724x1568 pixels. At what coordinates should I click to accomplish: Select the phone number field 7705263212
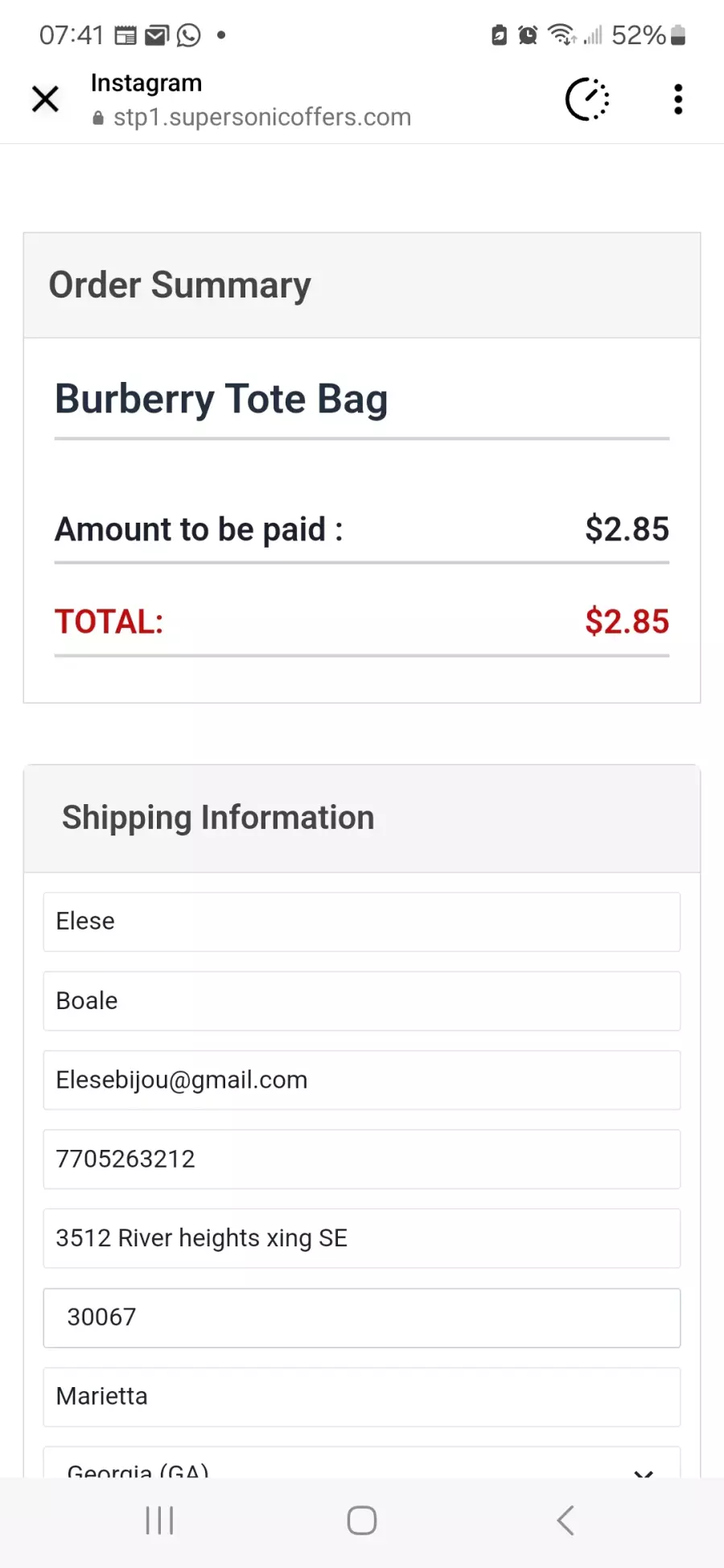(x=362, y=1159)
